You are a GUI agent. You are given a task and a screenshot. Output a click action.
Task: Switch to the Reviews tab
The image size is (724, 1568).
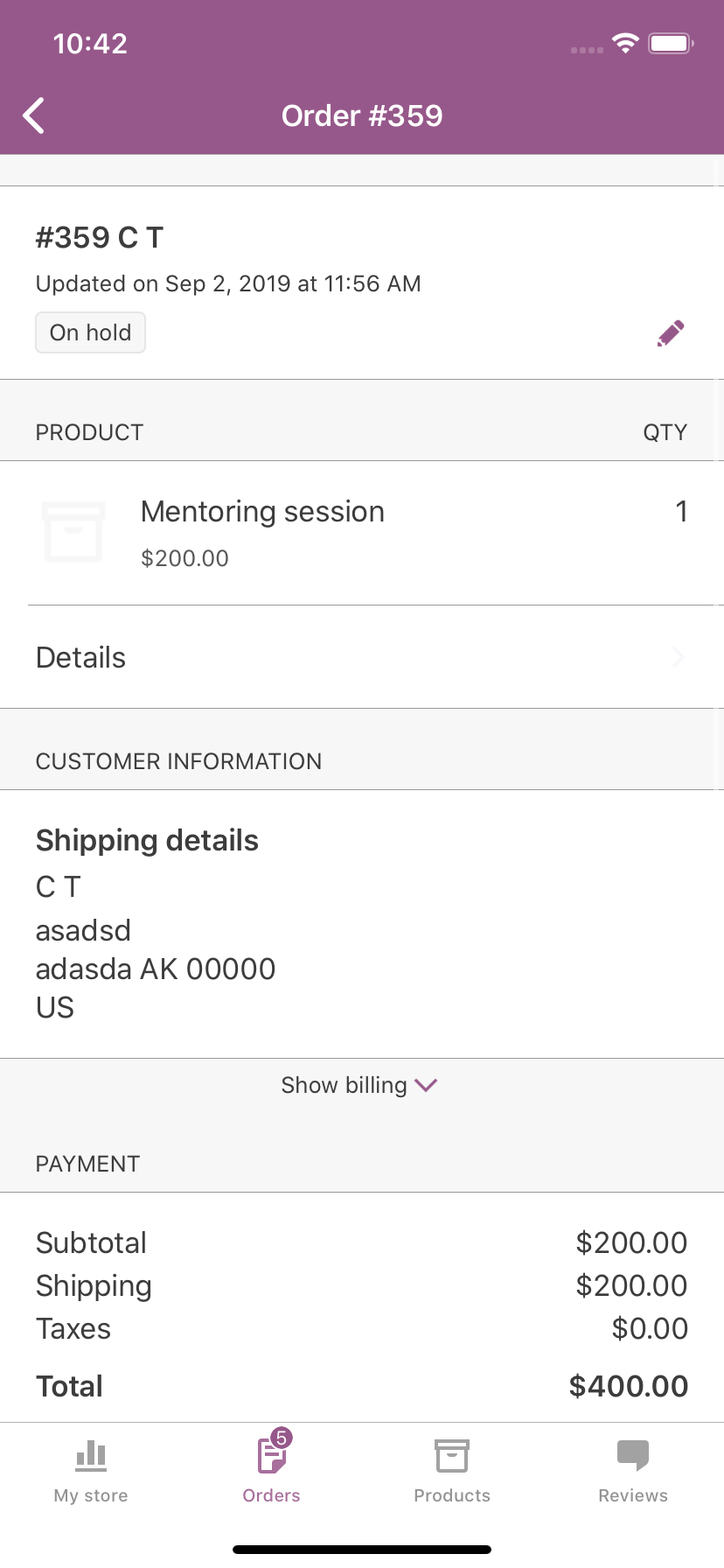(633, 1494)
